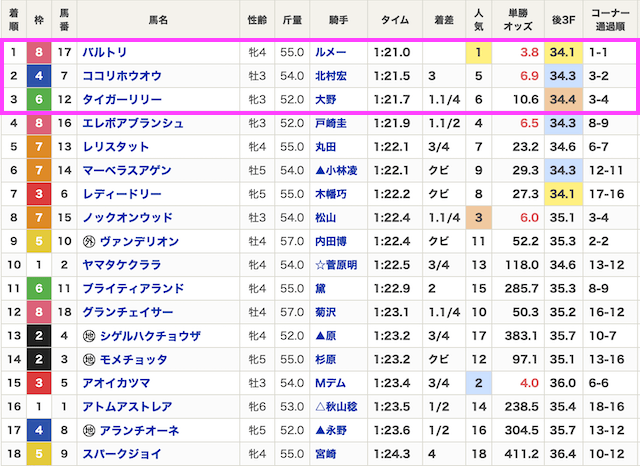Open horse page for グランチェイサー
This screenshot has width=640, height=466.
coord(128,313)
